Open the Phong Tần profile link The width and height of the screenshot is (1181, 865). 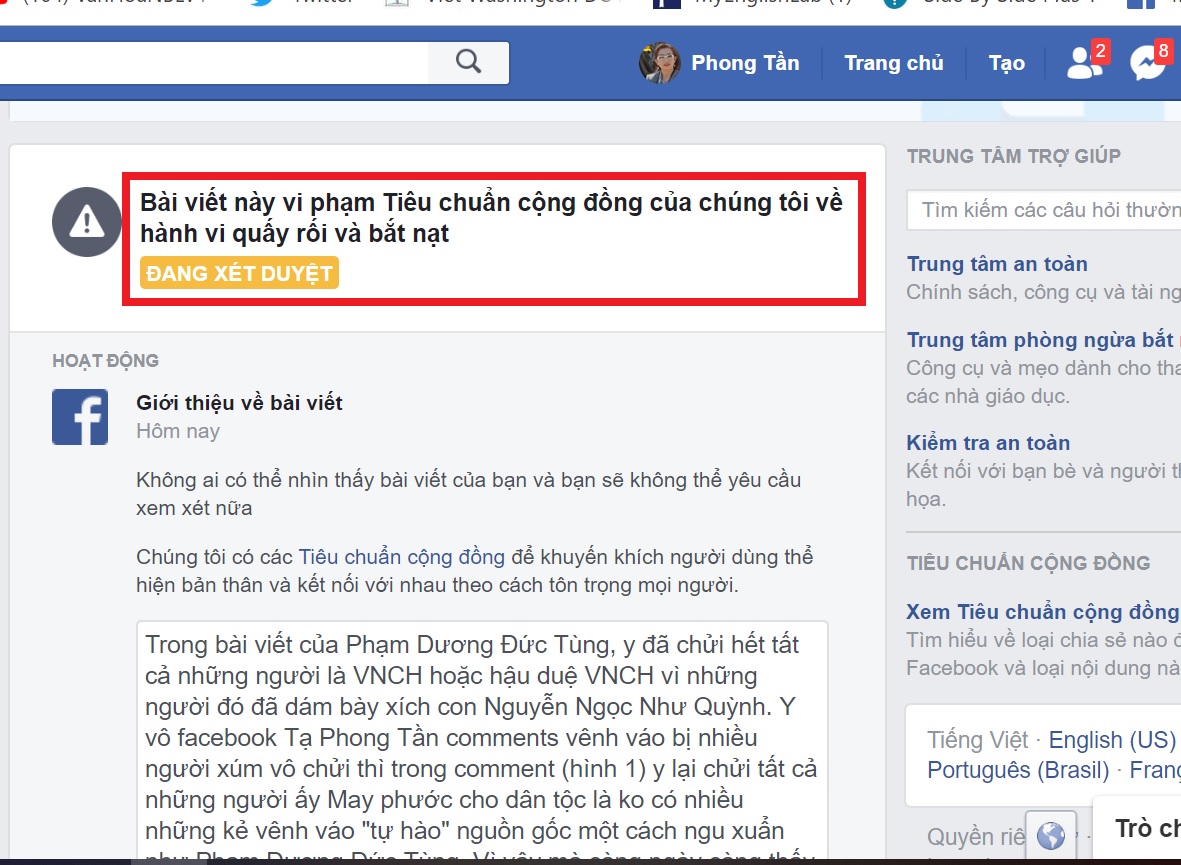[x=745, y=63]
